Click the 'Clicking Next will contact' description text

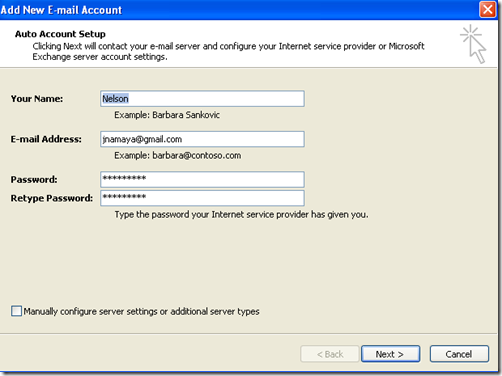pos(228,51)
